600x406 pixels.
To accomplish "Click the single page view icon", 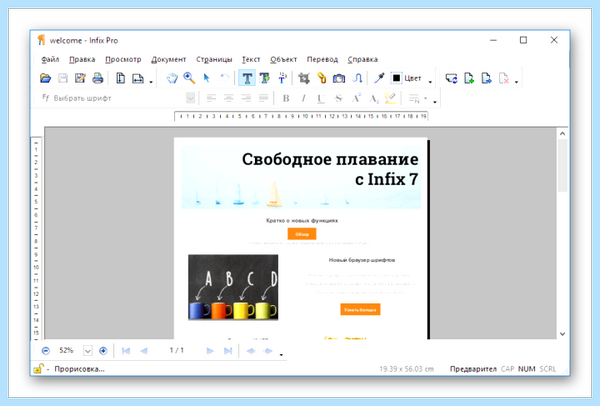I will click(x=121, y=78).
